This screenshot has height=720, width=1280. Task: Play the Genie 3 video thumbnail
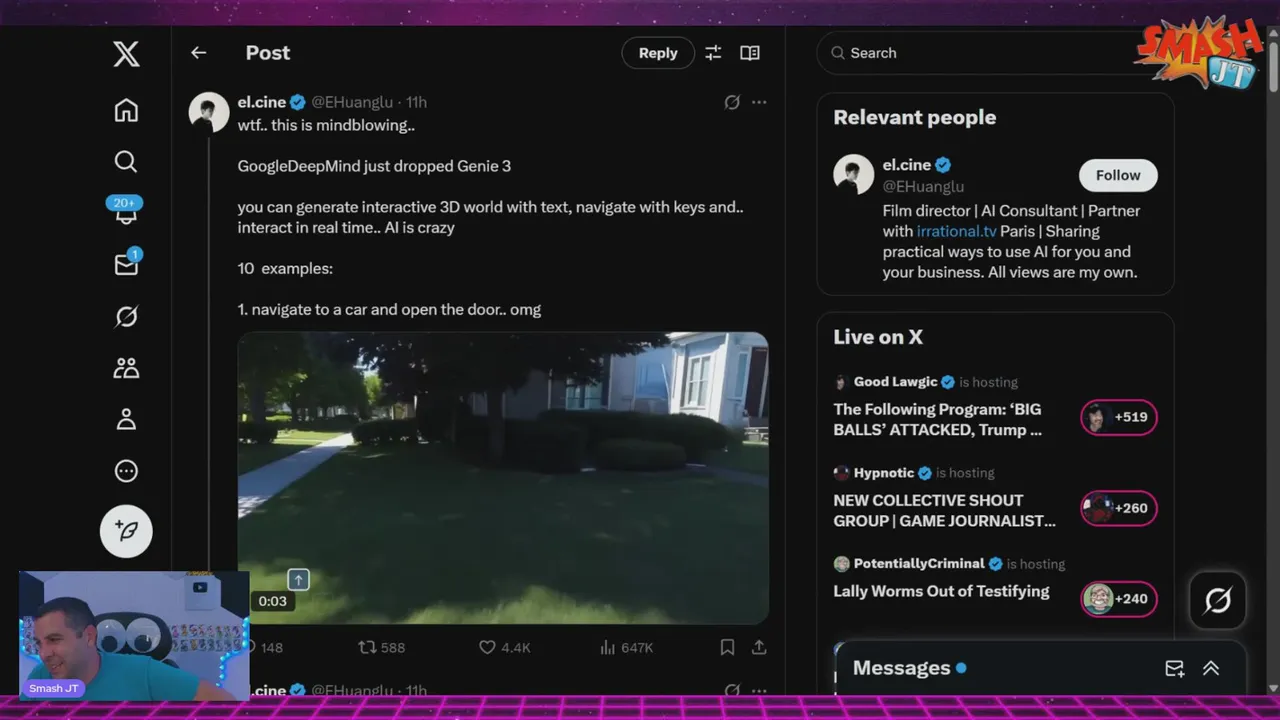503,478
